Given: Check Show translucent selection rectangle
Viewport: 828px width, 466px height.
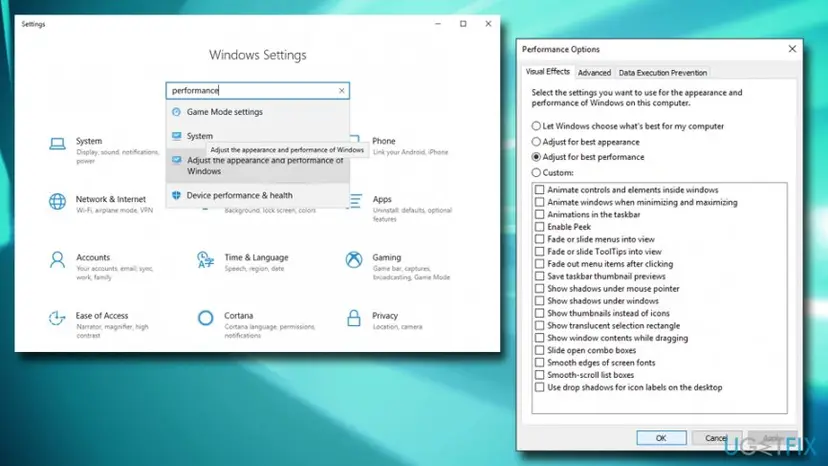Looking at the screenshot, I should point(539,325).
